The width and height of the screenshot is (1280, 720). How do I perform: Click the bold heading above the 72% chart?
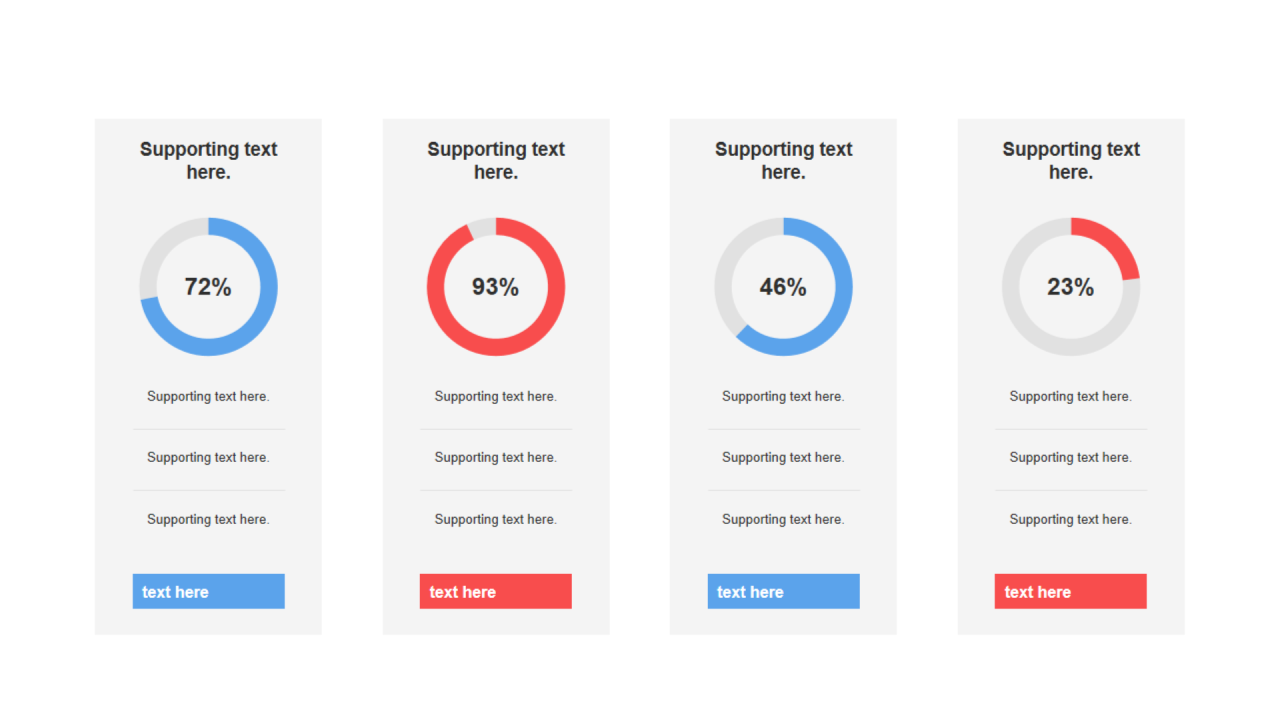point(208,160)
